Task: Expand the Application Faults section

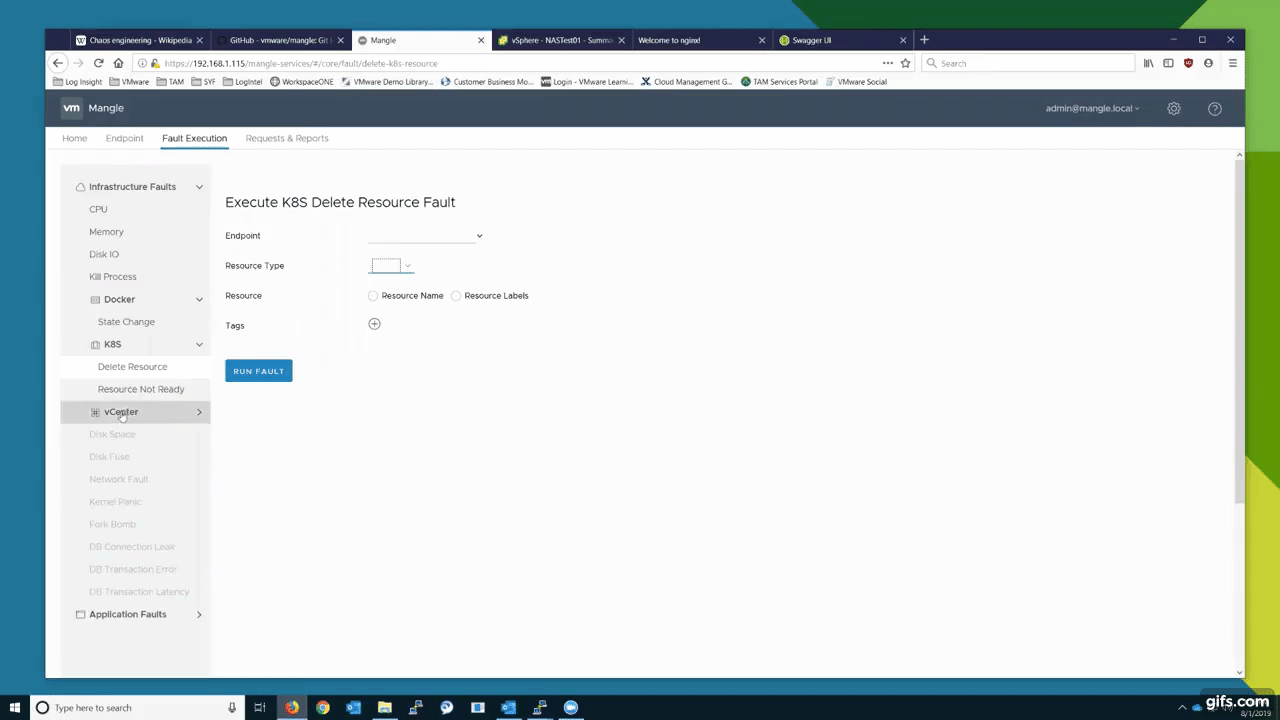Action: click(198, 614)
